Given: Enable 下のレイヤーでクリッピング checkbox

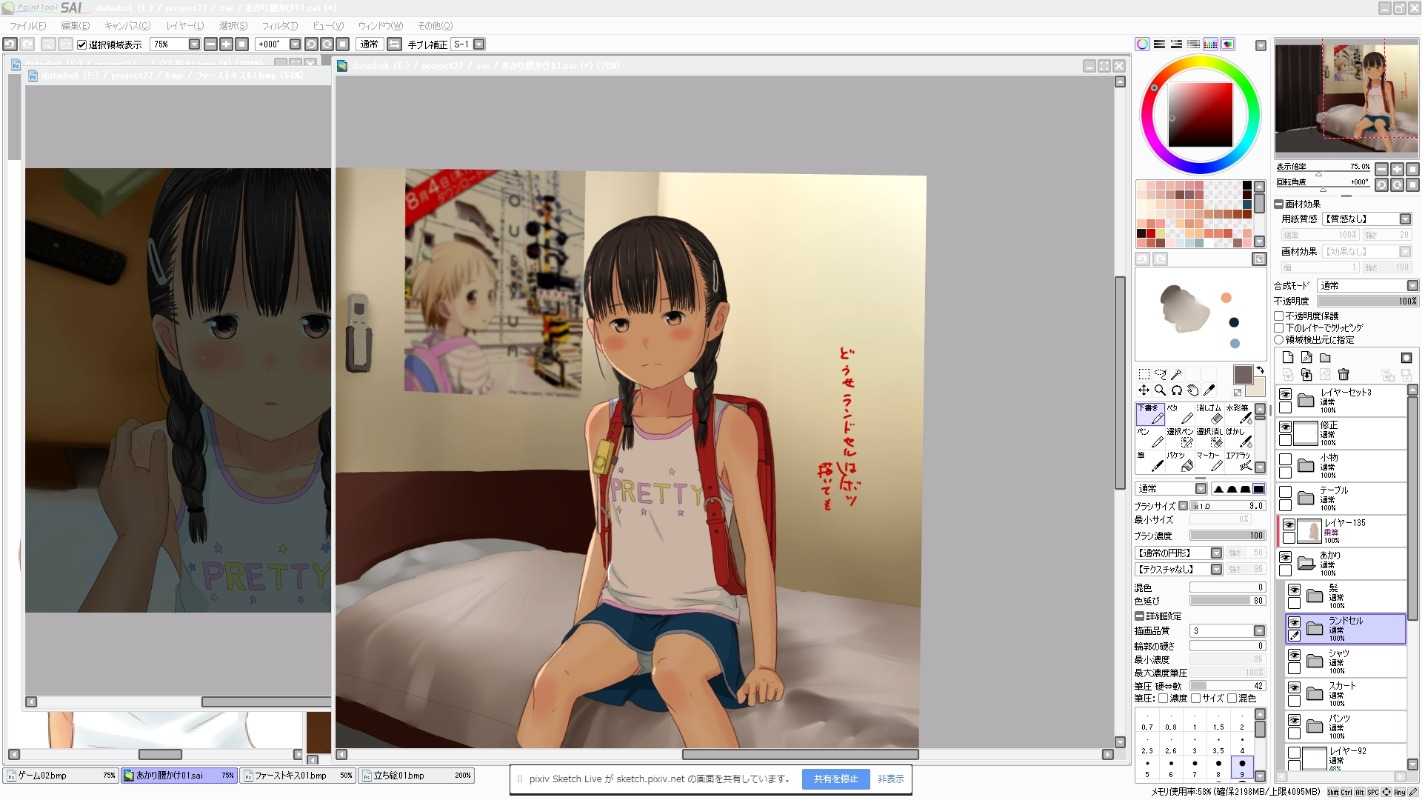Looking at the screenshot, I should (x=1279, y=328).
